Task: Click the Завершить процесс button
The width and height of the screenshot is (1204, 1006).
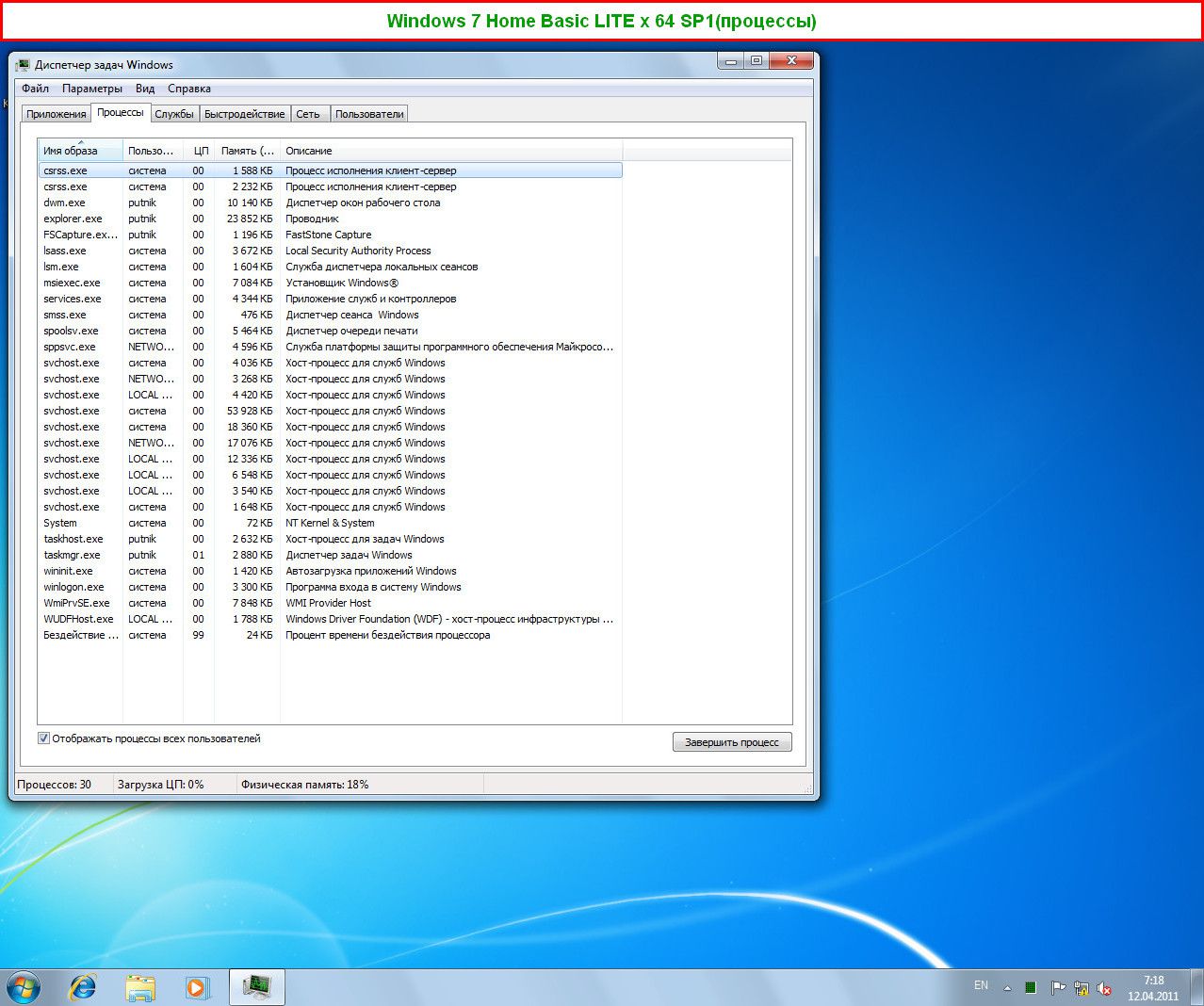Action: (732, 742)
